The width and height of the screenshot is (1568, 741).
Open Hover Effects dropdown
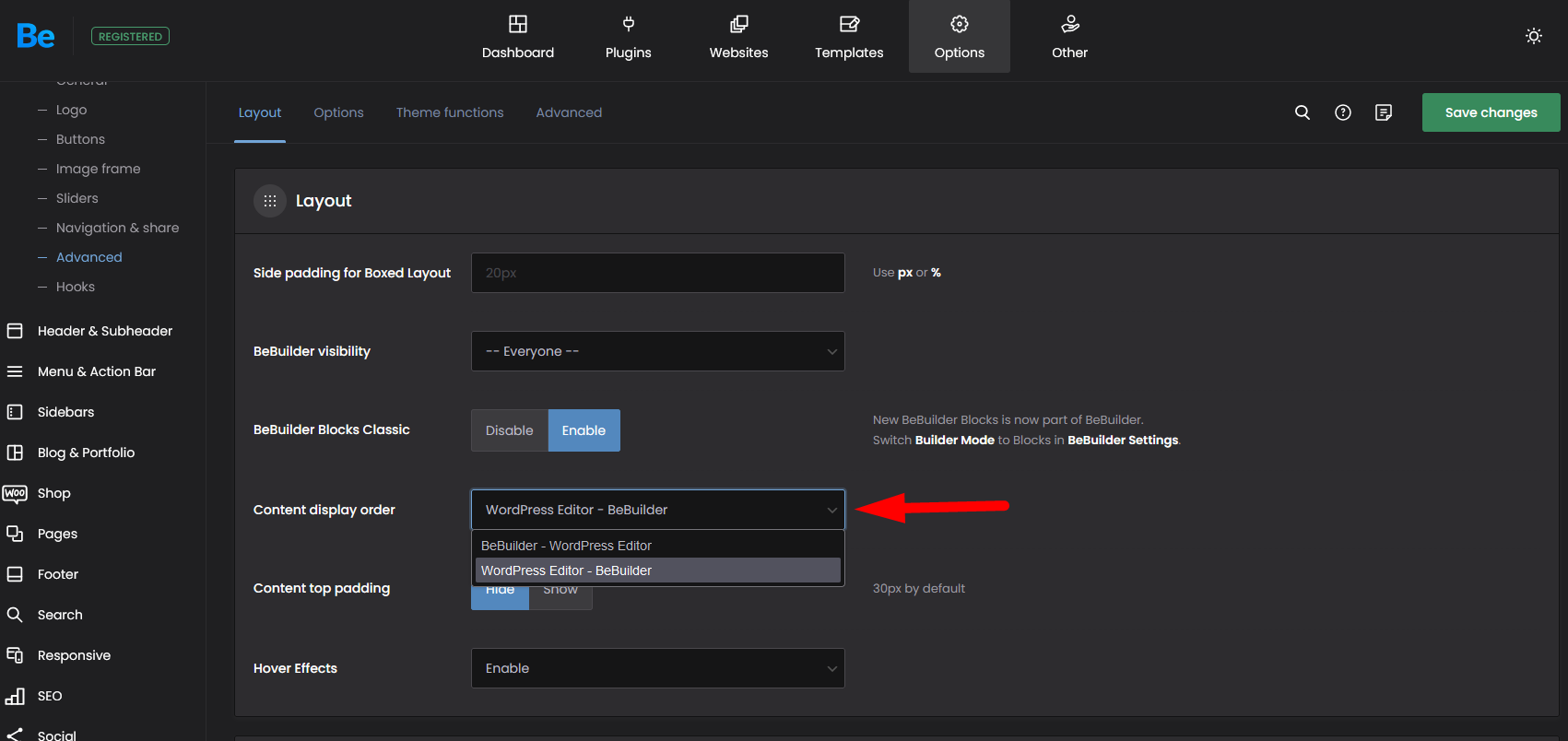pyautogui.click(x=658, y=668)
